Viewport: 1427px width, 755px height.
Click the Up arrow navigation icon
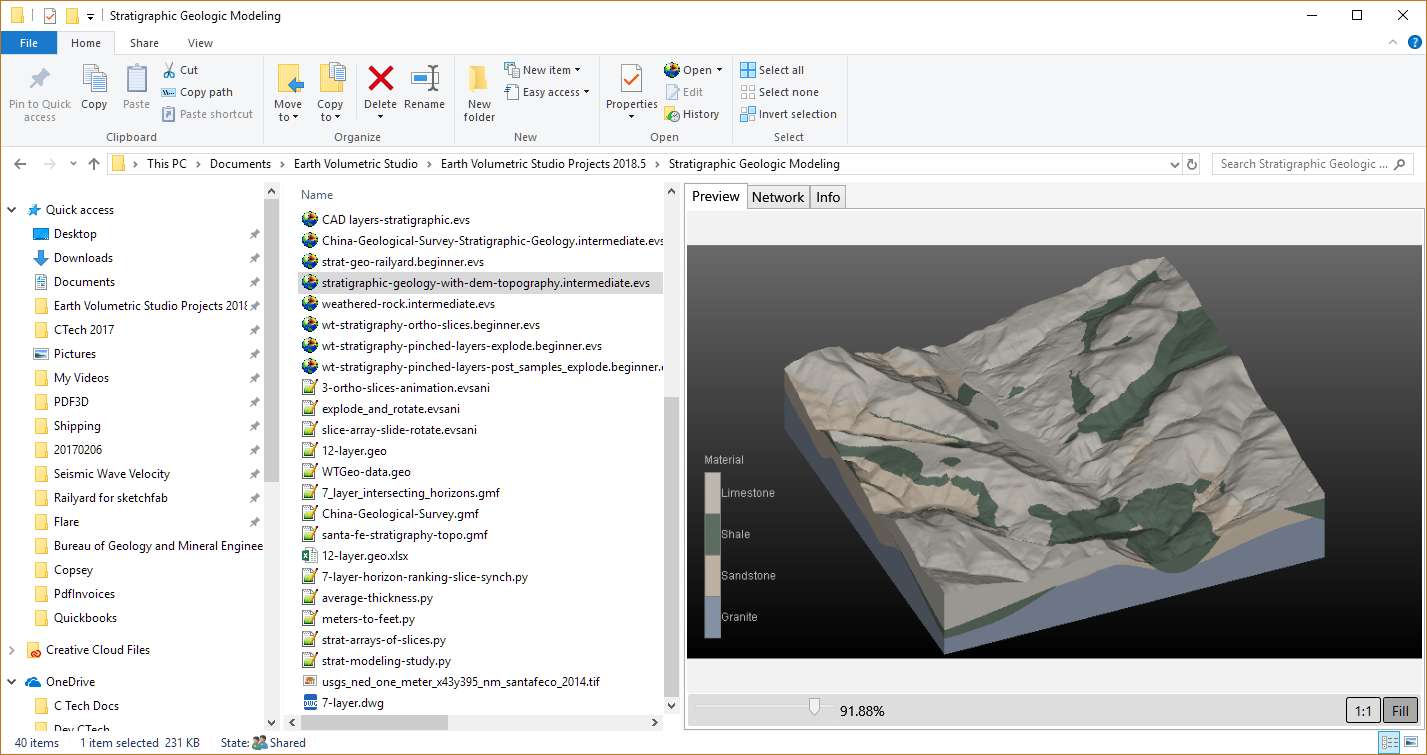[94, 164]
